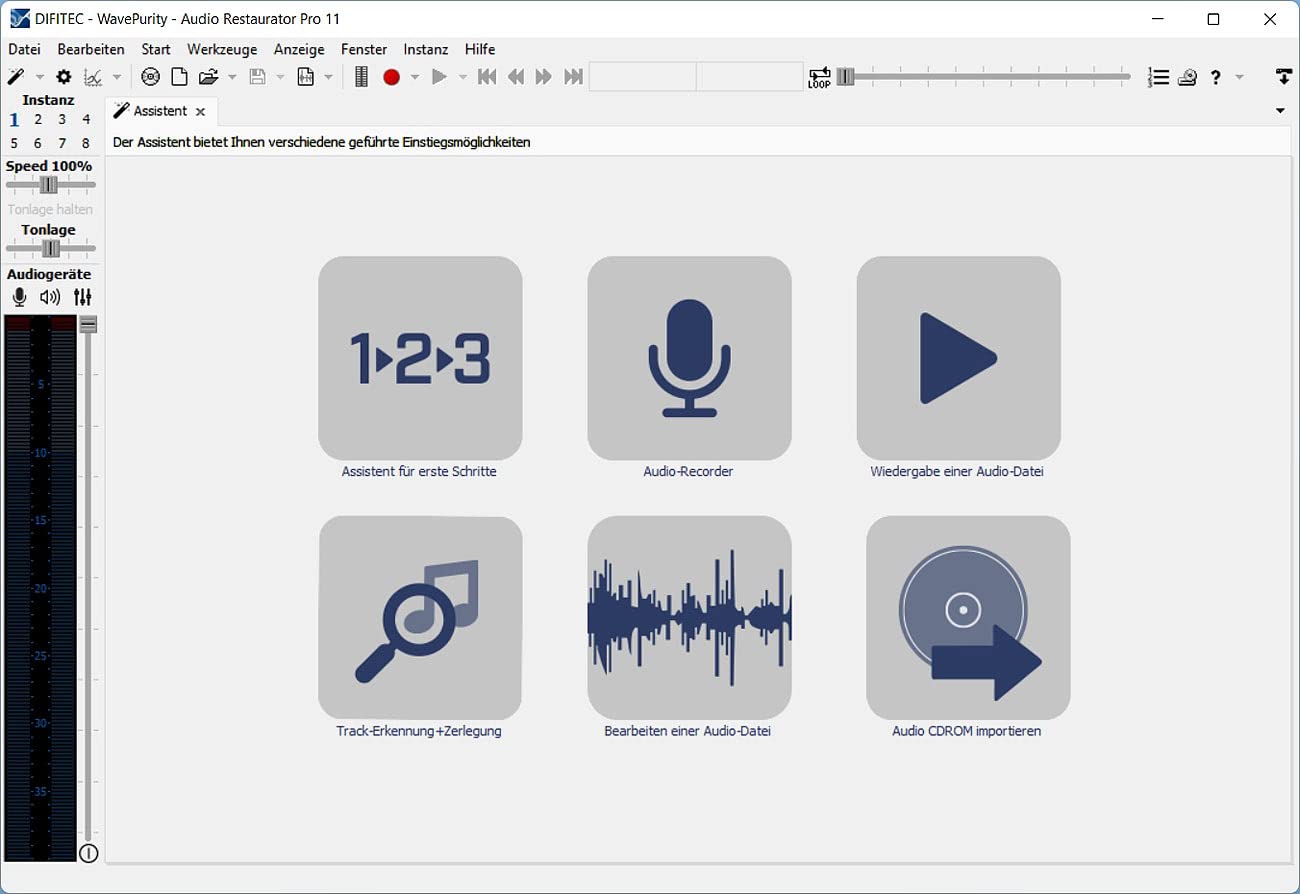This screenshot has height=894, width=1300.
Task: Create a new file with the blank page icon
Action: (179, 77)
